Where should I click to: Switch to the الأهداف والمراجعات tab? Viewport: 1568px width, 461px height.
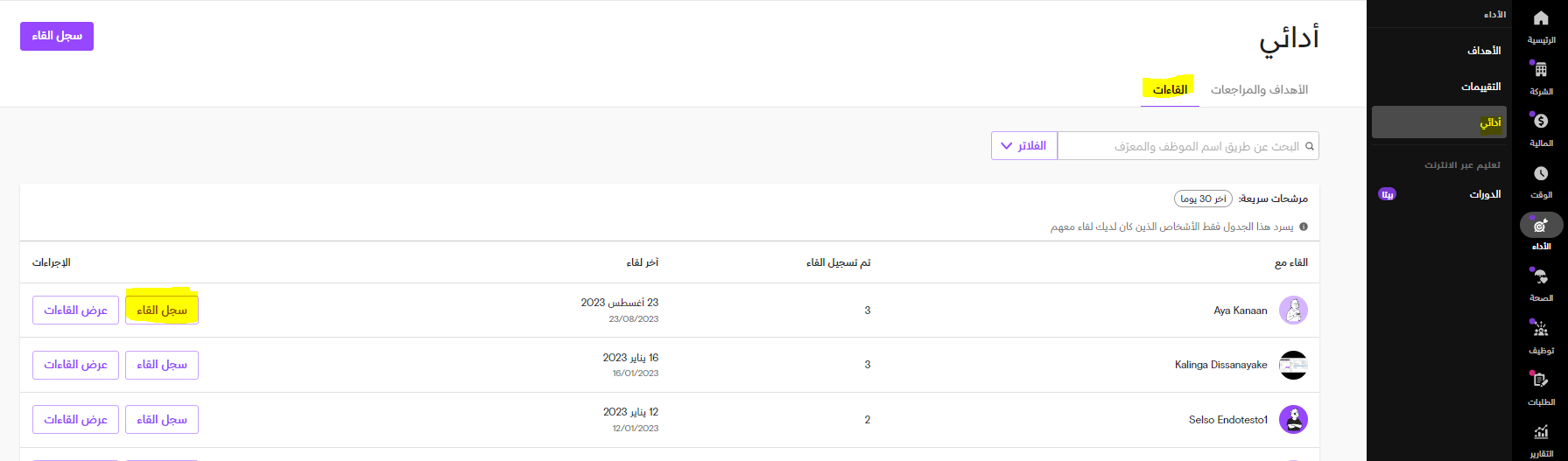[x=1259, y=90]
